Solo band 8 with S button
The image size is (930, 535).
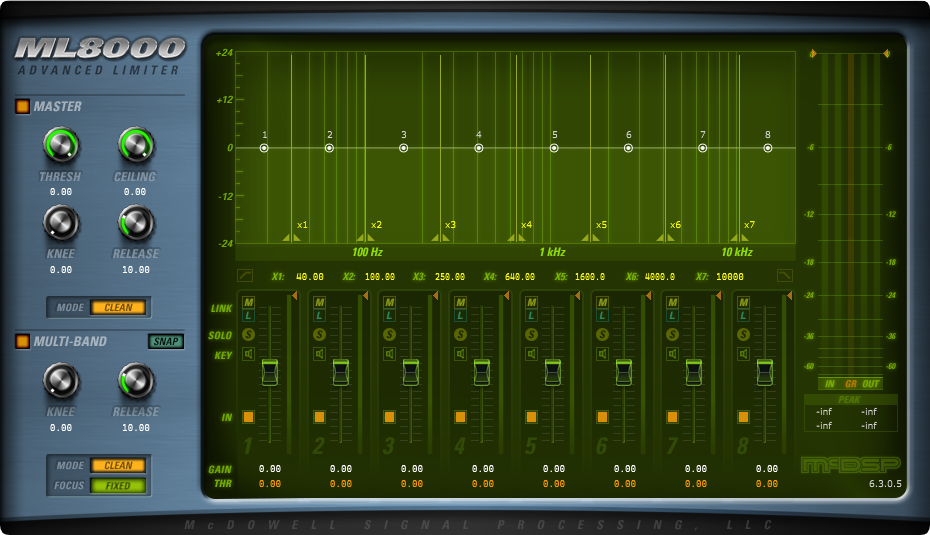743,335
